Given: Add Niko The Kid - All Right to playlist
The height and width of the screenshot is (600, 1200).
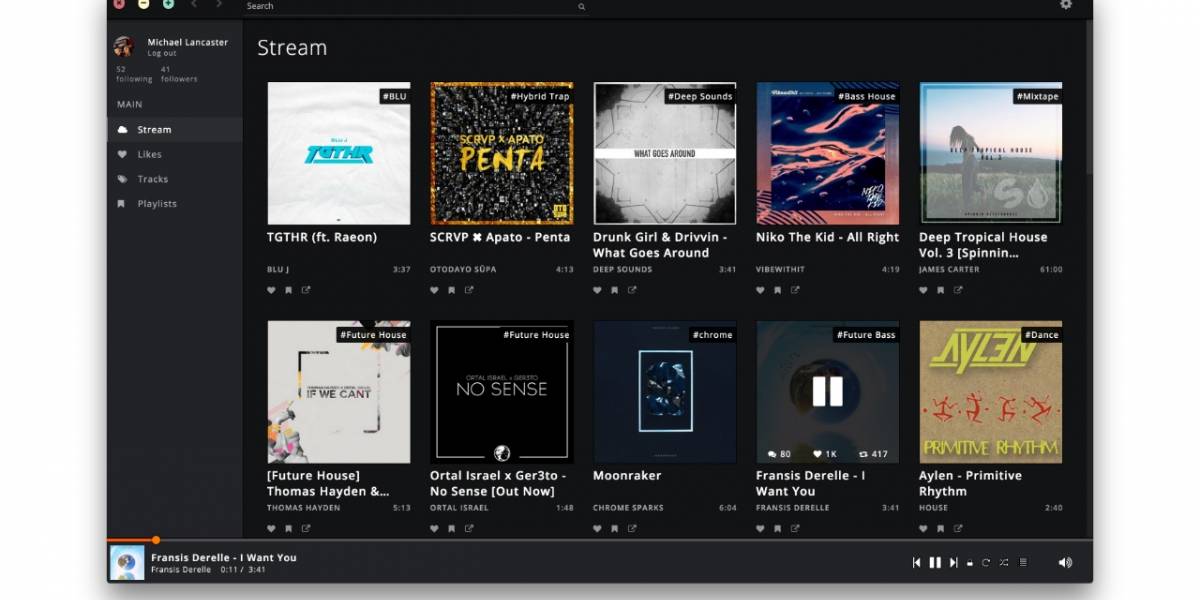Looking at the screenshot, I should [777, 290].
